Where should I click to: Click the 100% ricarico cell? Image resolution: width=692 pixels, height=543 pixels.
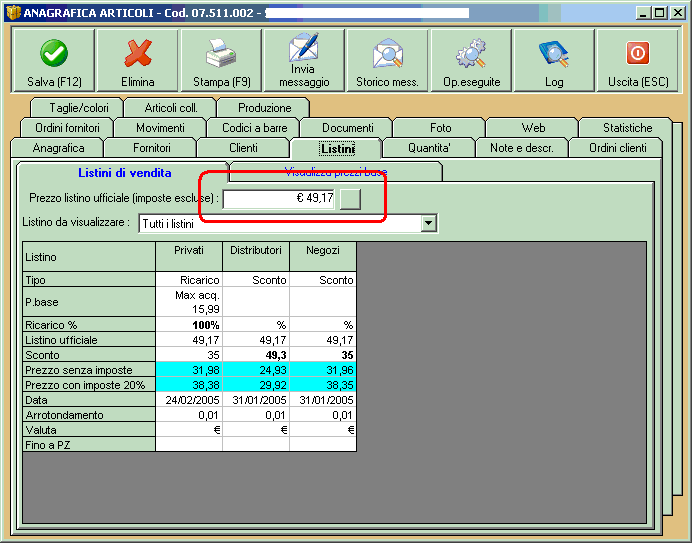(x=189, y=325)
